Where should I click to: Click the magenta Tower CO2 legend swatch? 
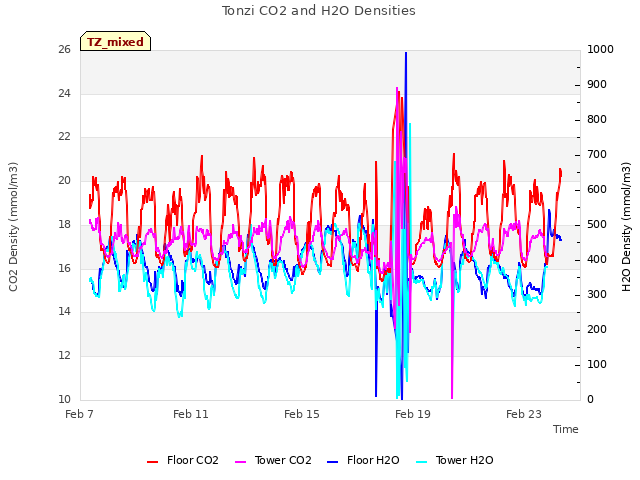(x=240, y=462)
